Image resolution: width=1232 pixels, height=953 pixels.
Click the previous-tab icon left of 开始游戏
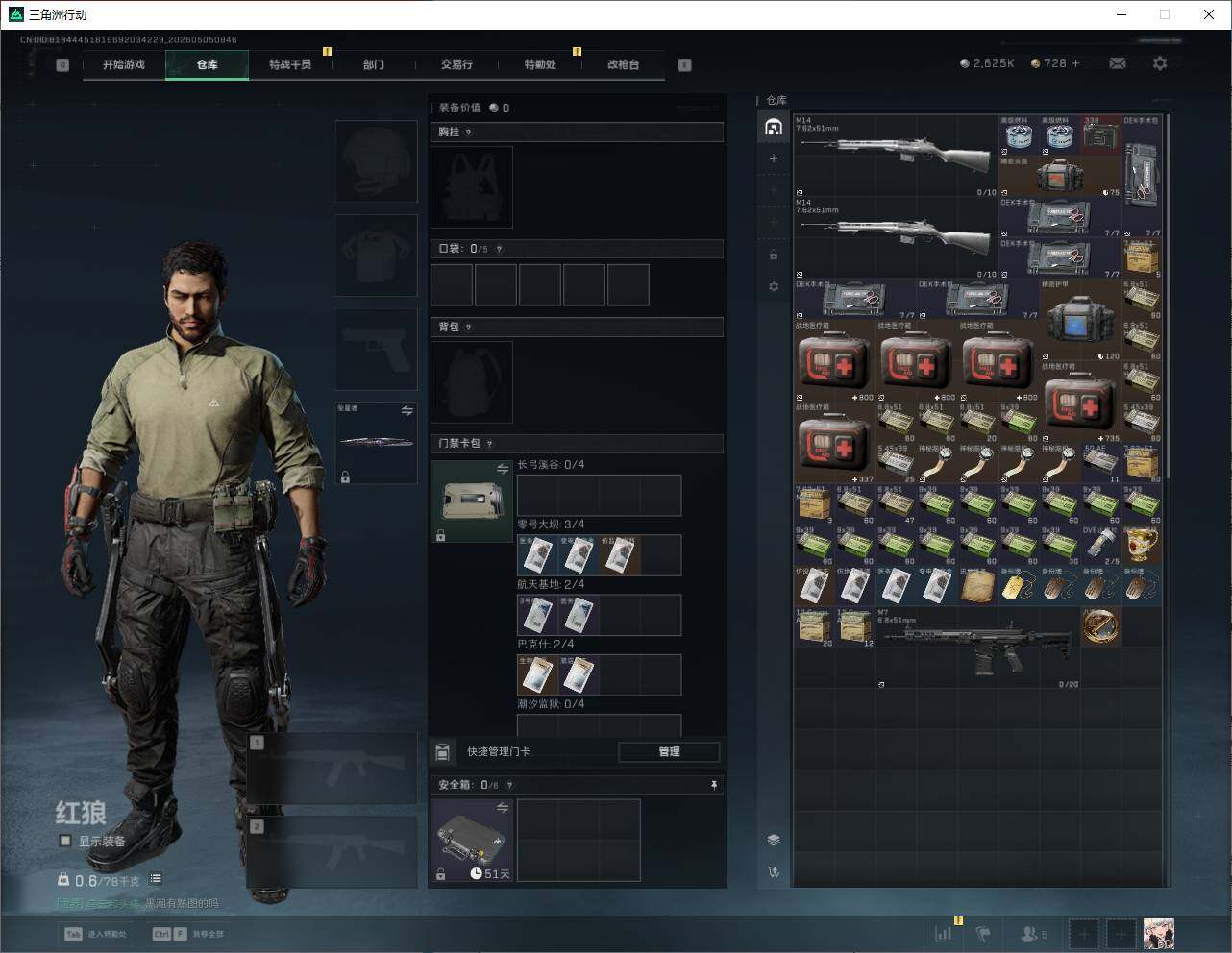pyautogui.click(x=62, y=65)
